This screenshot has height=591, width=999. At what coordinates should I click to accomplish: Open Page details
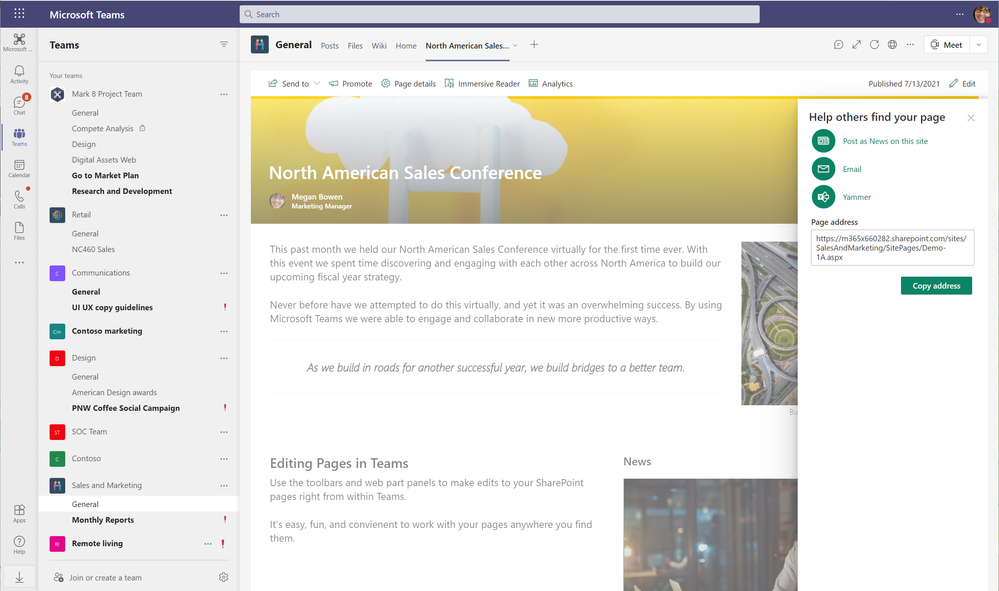408,83
